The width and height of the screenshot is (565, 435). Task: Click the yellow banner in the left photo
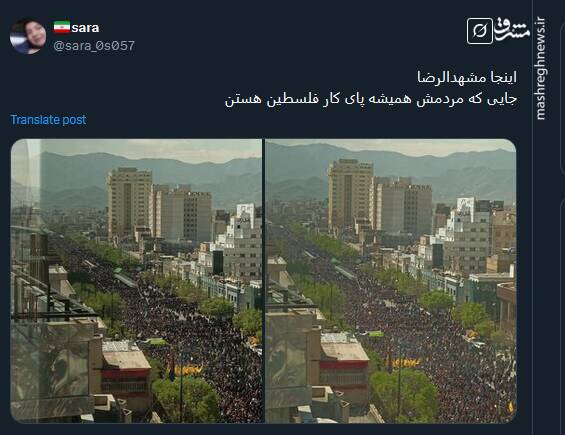point(187,370)
